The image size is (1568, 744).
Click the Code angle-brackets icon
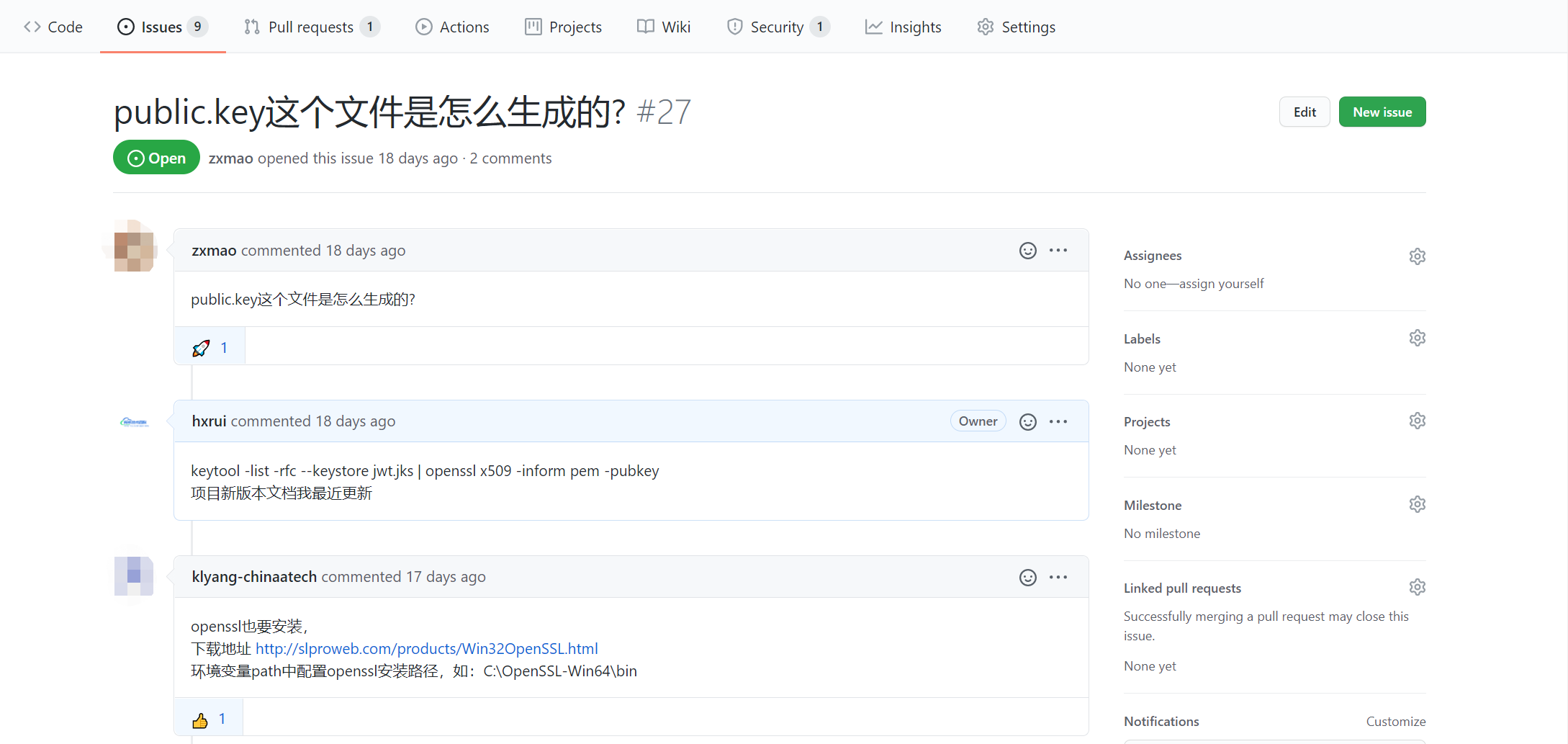pyautogui.click(x=31, y=27)
